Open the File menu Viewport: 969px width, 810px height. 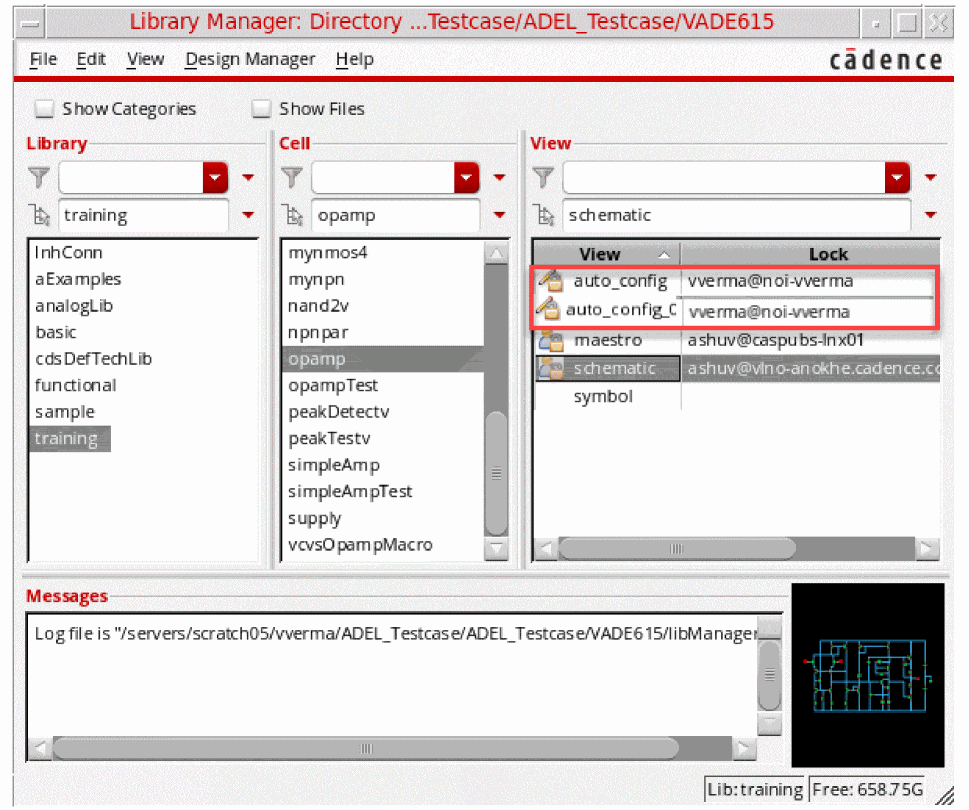pyautogui.click(x=43, y=59)
